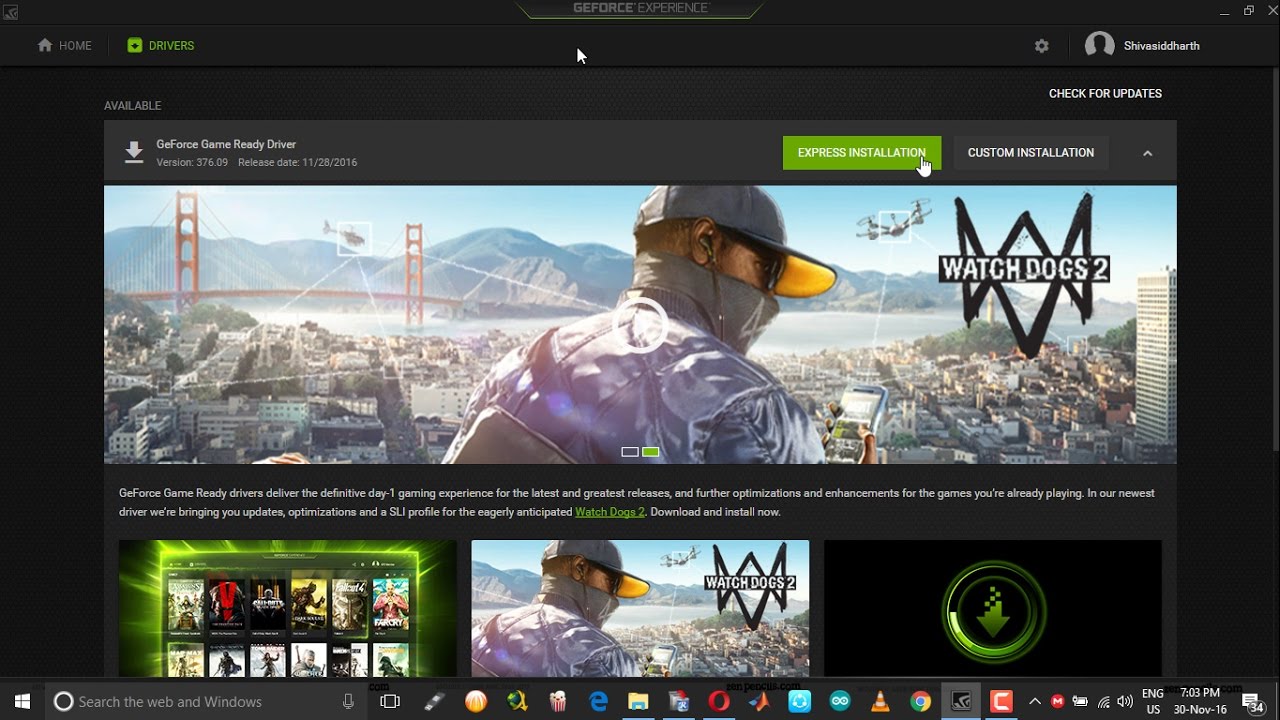Collapse the driver details chevron
Viewport: 1280px width, 720px height.
(1147, 153)
